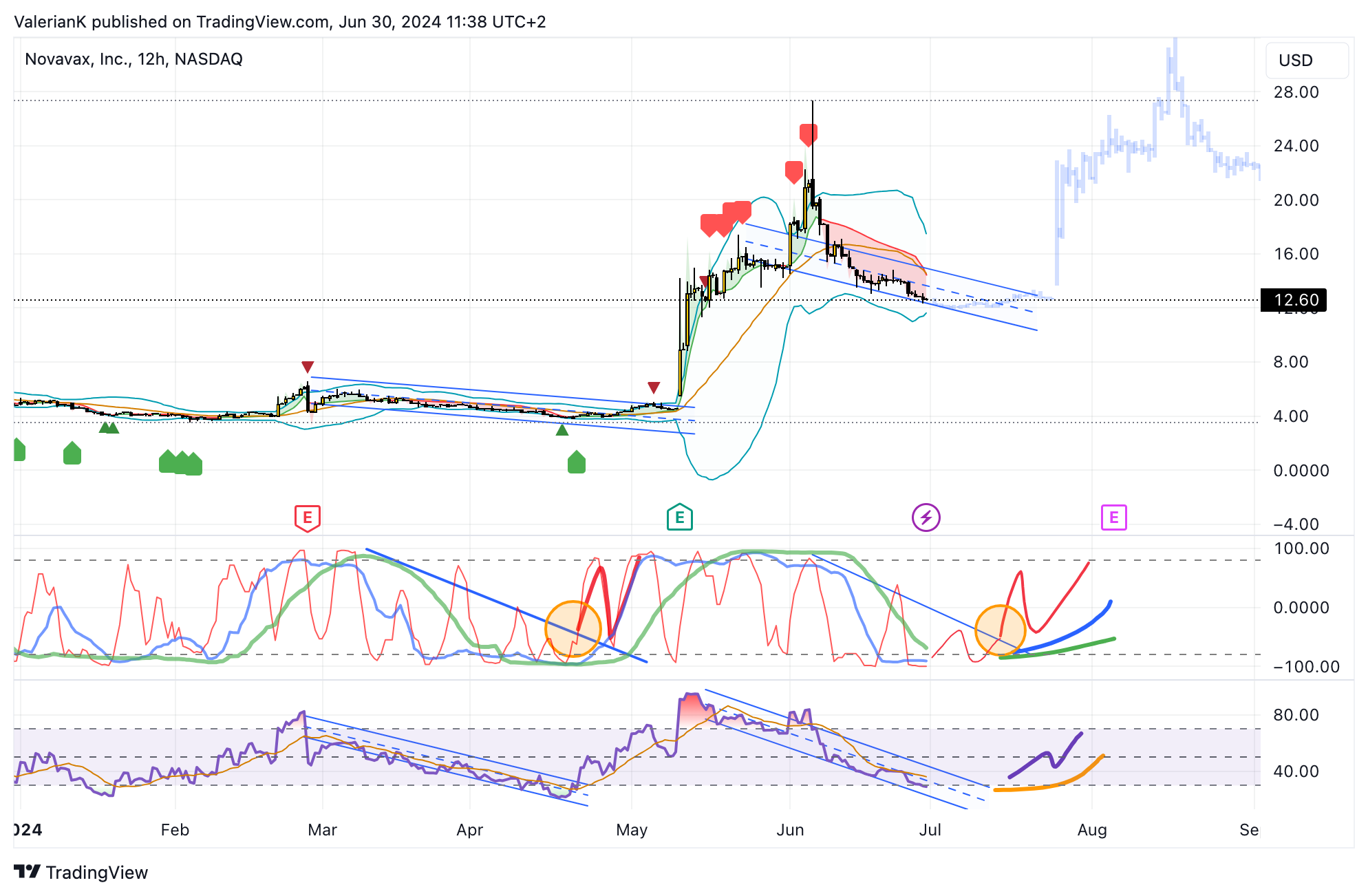Click the 100.00 oscillator axis label

[1302, 548]
